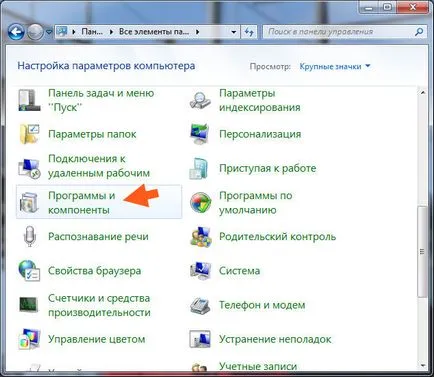Open the Учетные записи link

point(258,366)
